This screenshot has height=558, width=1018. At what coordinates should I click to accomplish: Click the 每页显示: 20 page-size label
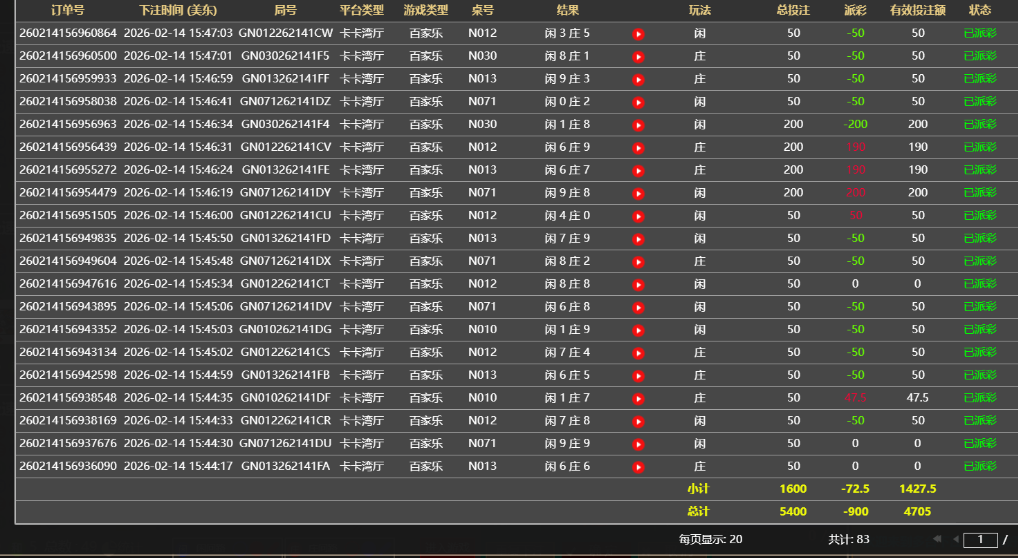(710, 540)
